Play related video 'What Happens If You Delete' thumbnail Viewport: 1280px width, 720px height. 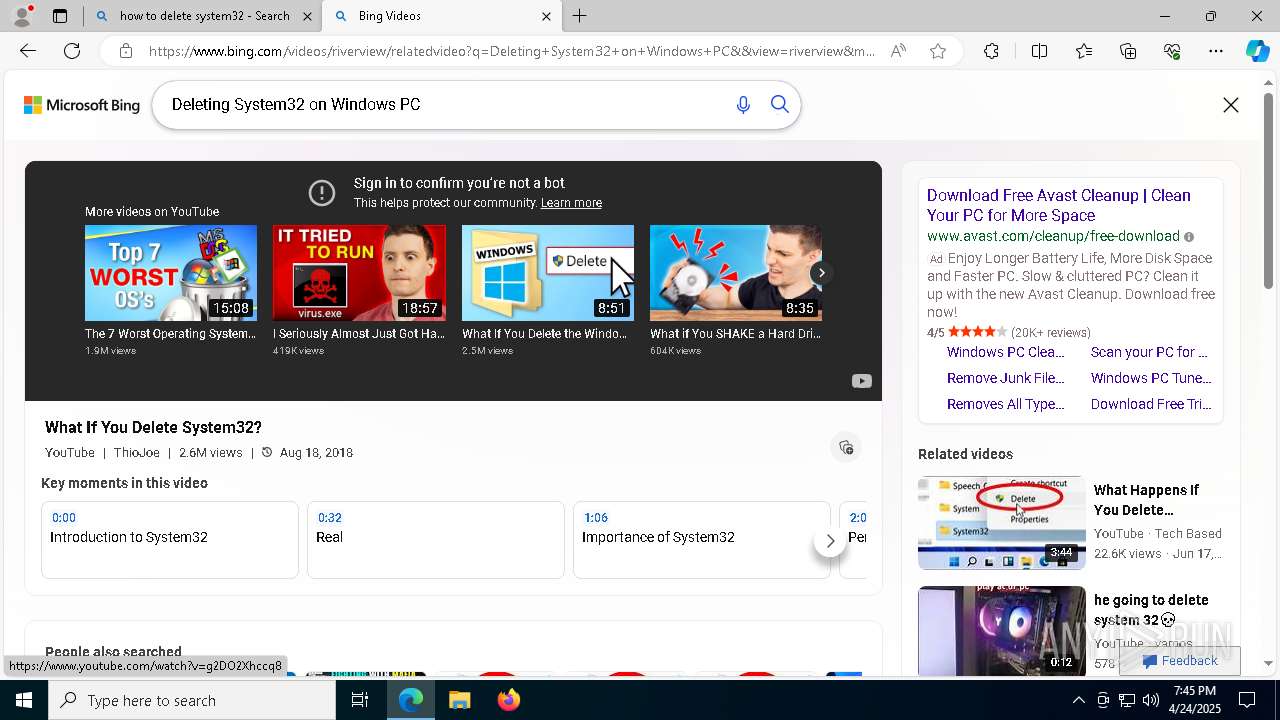tap(1002, 523)
